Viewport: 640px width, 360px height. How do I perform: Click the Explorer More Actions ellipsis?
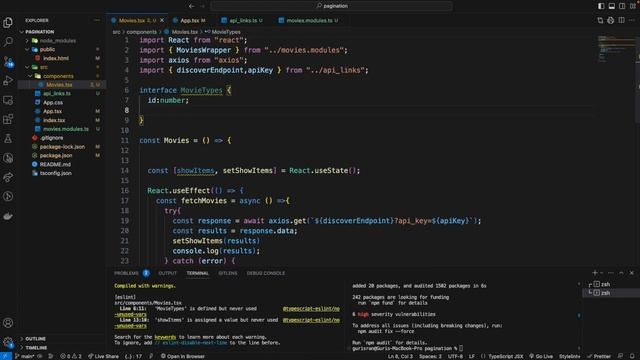[97, 20]
